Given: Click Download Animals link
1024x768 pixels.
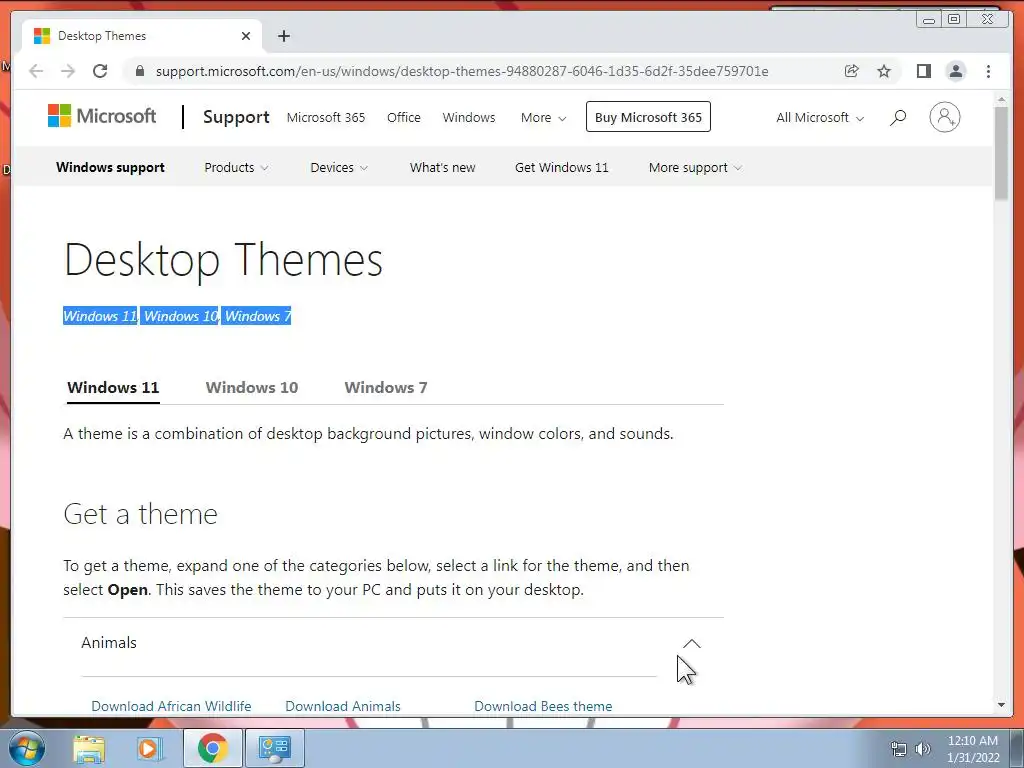Looking at the screenshot, I should 343,706.
